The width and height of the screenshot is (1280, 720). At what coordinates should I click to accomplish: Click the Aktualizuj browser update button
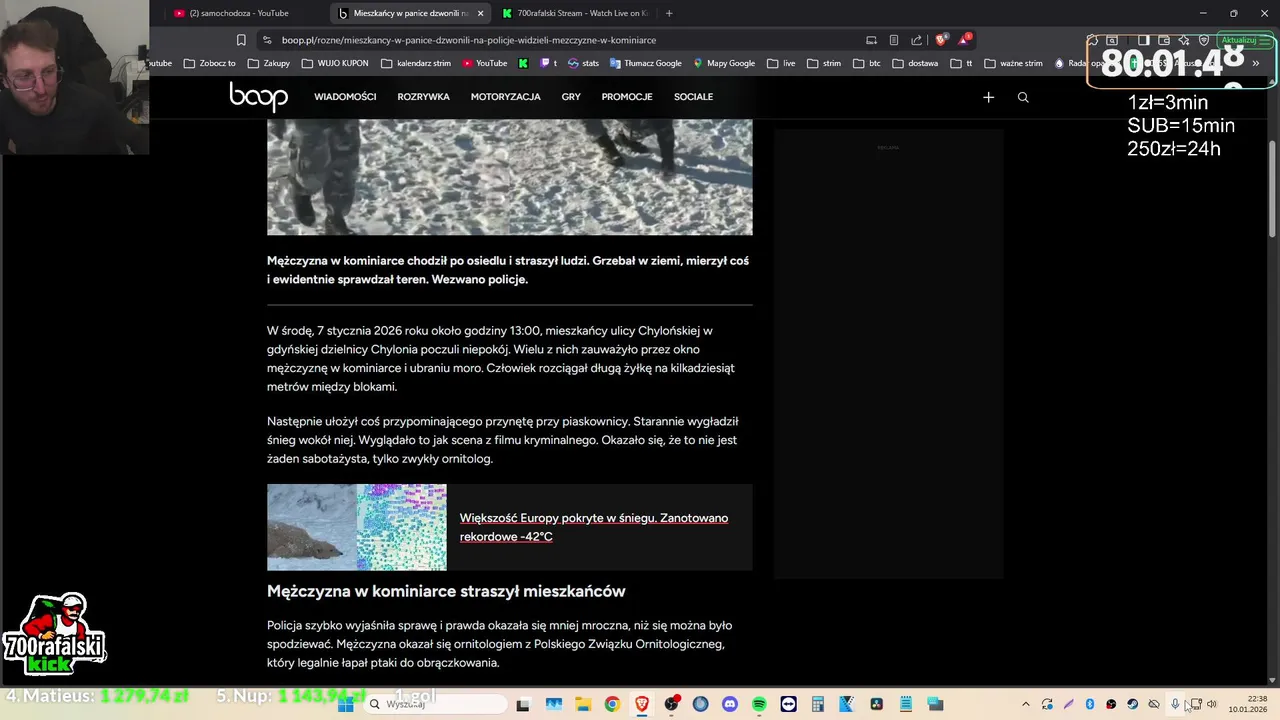click(x=1245, y=40)
